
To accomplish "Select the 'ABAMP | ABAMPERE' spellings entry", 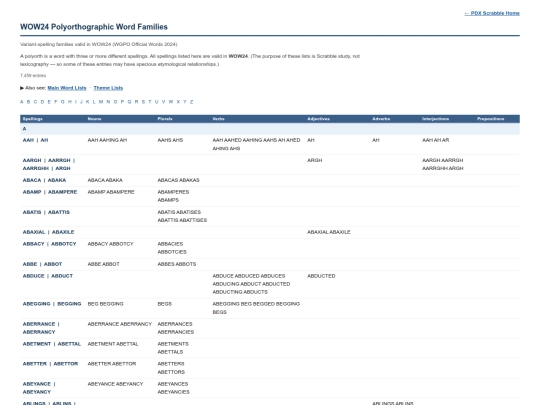I will [x=50, y=192].
